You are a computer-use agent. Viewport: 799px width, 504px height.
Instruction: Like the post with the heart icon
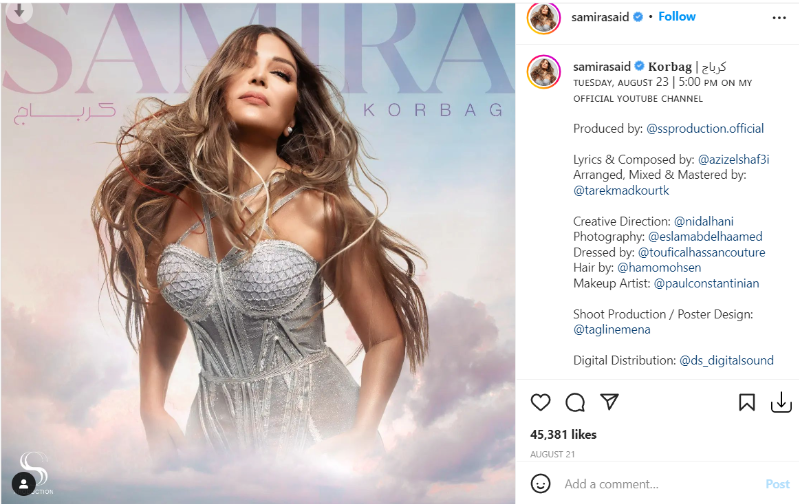pyautogui.click(x=540, y=403)
